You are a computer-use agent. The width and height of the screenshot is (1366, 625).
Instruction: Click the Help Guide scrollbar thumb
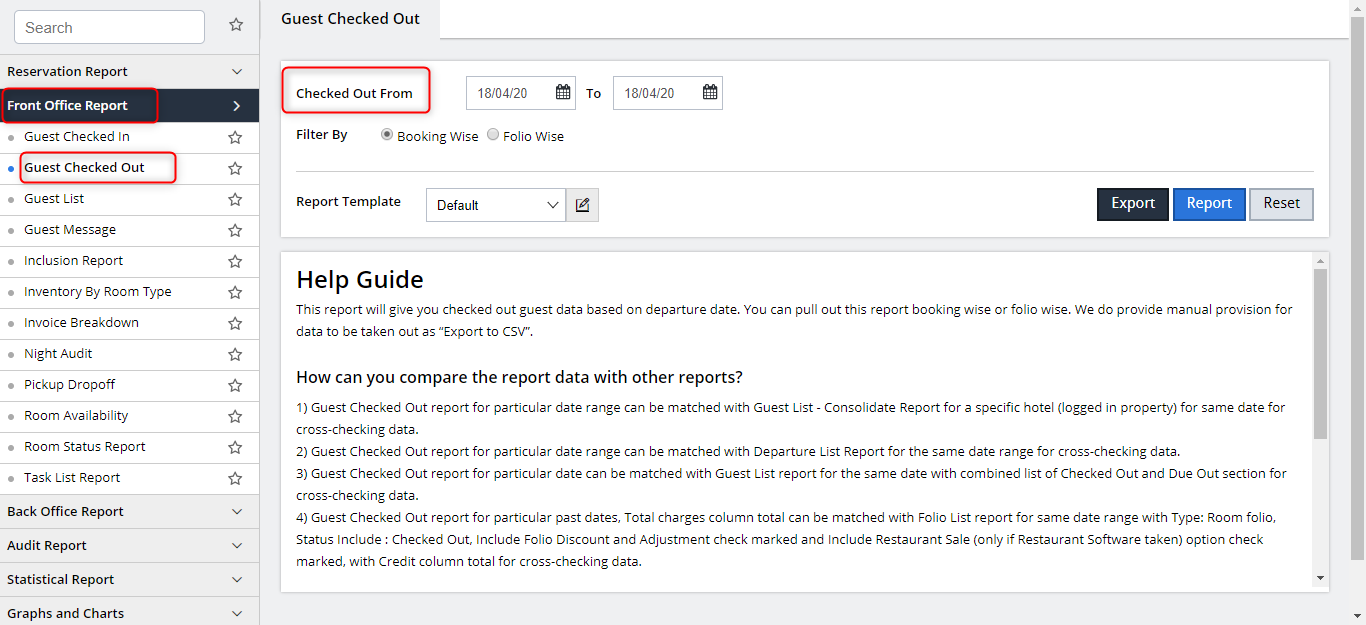click(1320, 354)
